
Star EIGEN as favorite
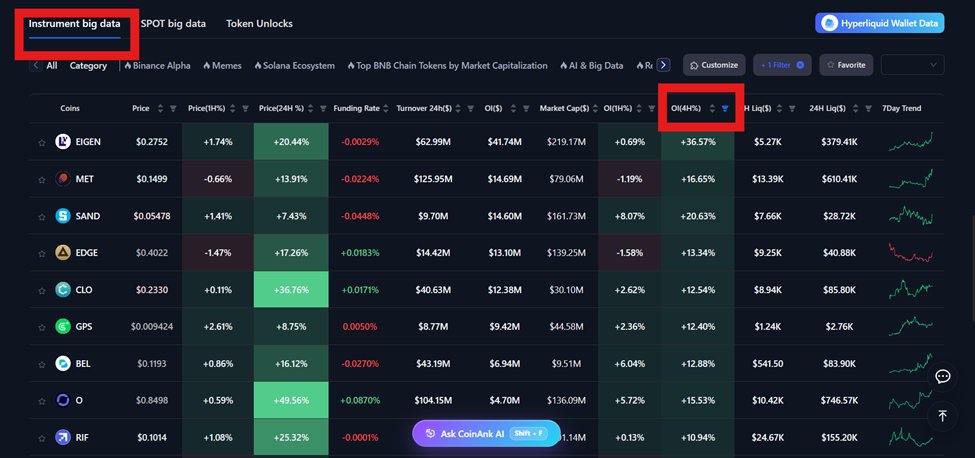(x=42, y=142)
